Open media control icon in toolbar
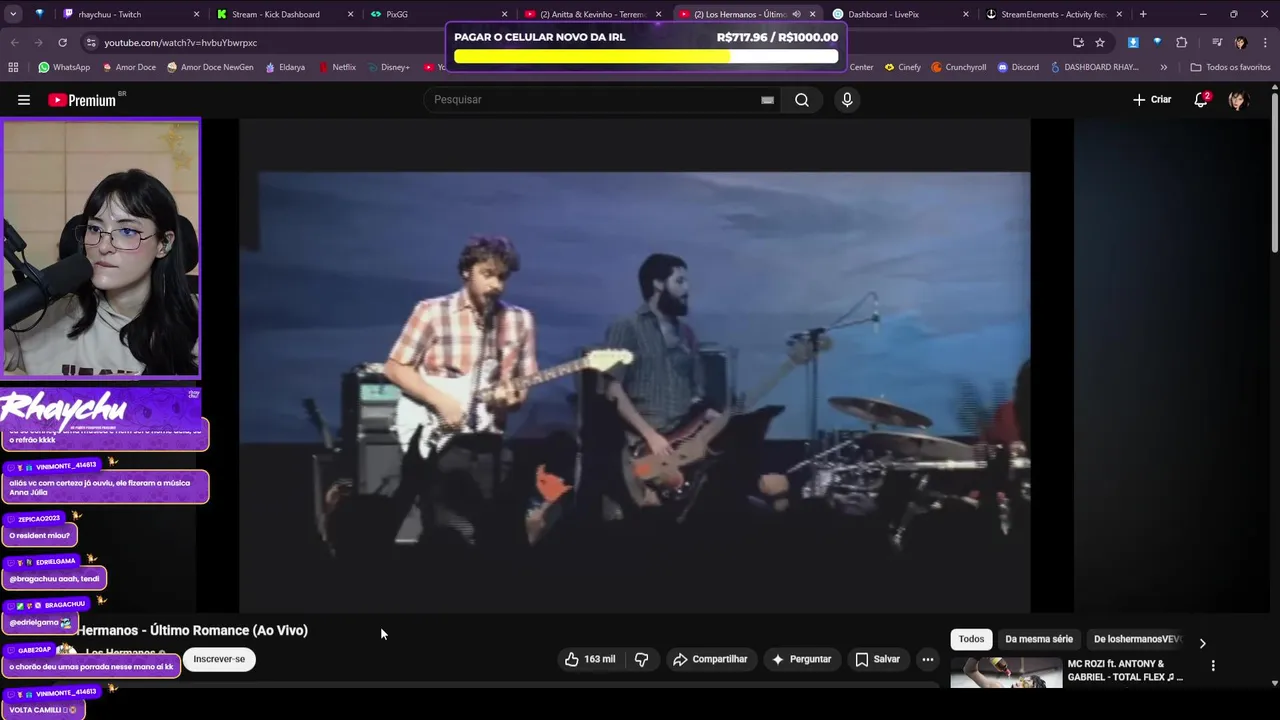 click(x=1216, y=43)
